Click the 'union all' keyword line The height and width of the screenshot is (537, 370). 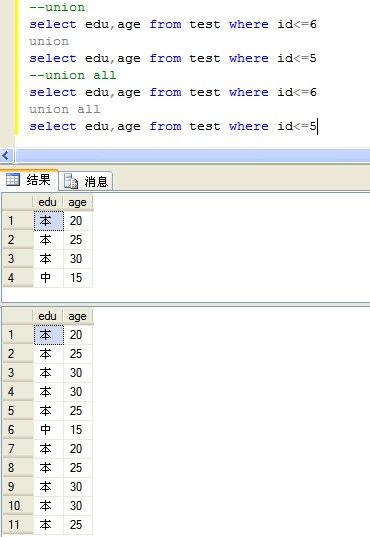pos(64,109)
